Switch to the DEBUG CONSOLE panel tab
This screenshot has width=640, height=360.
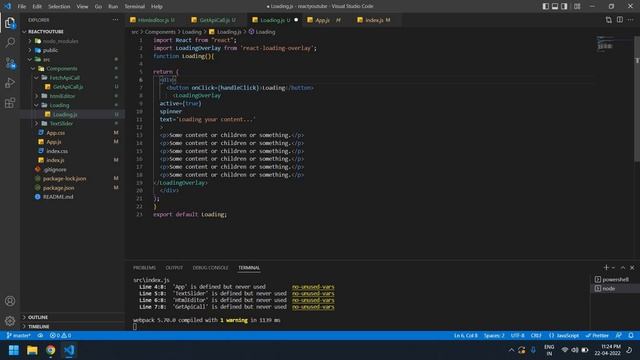coord(210,267)
